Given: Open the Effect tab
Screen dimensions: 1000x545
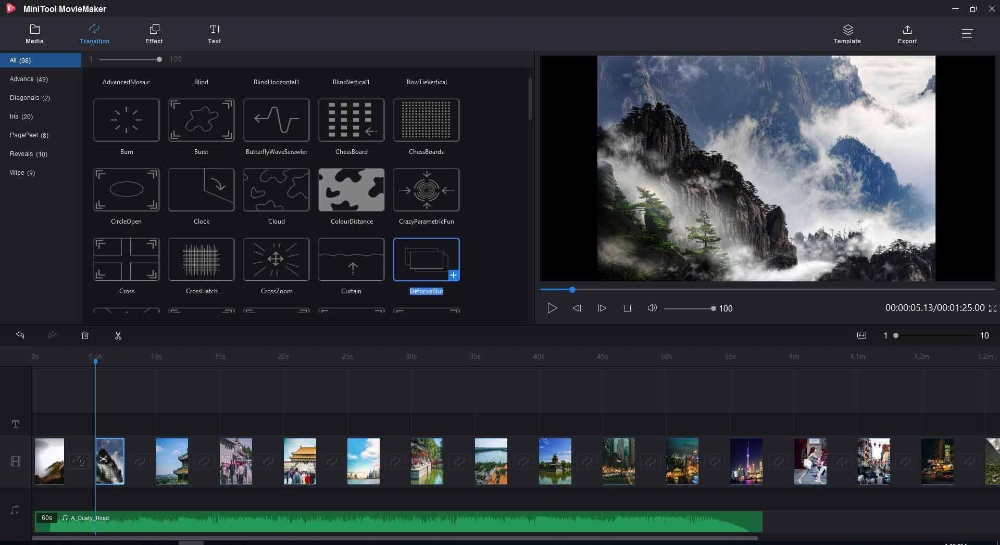Looking at the screenshot, I should [154, 34].
